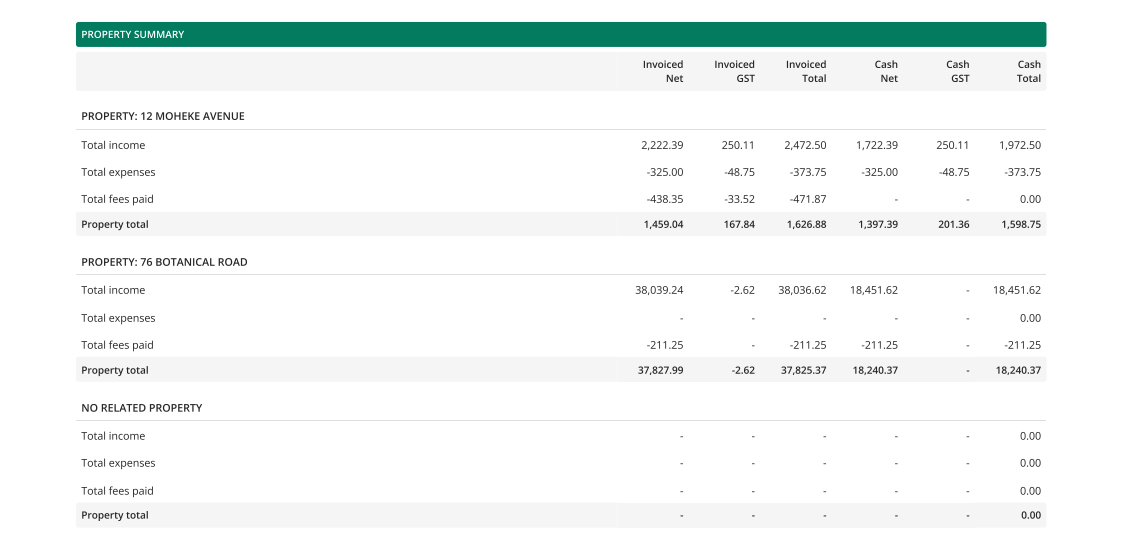Click the Invoiced Total column header
This screenshot has height=548, width=1122.
[806, 71]
